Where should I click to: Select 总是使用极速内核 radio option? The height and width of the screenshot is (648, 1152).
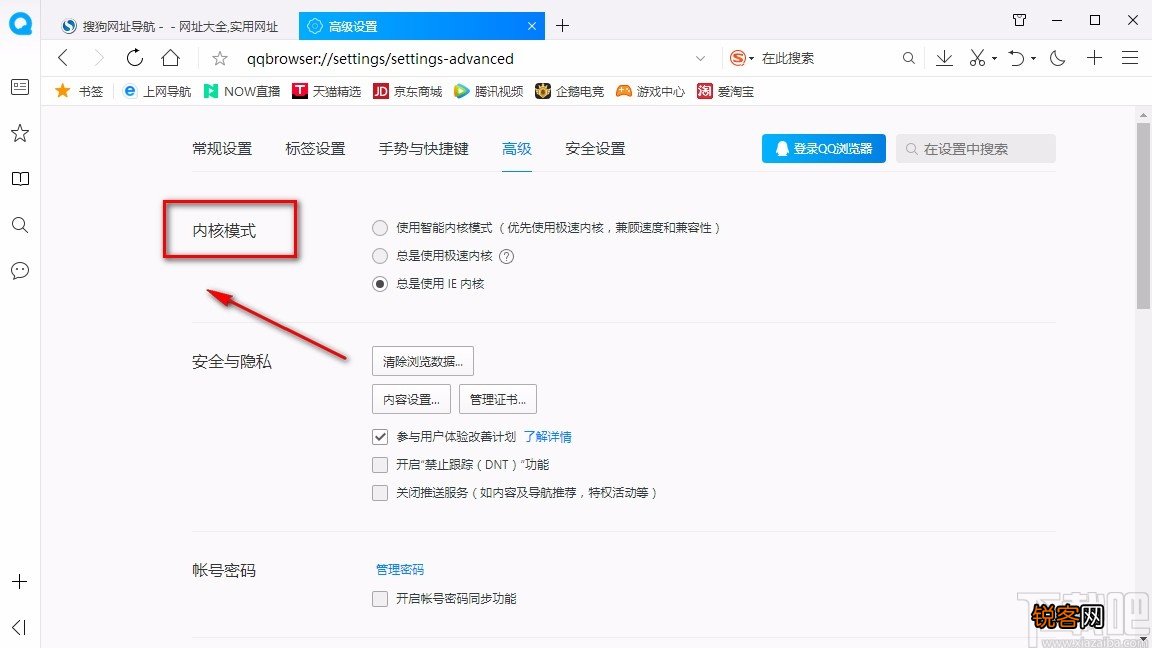coord(380,256)
